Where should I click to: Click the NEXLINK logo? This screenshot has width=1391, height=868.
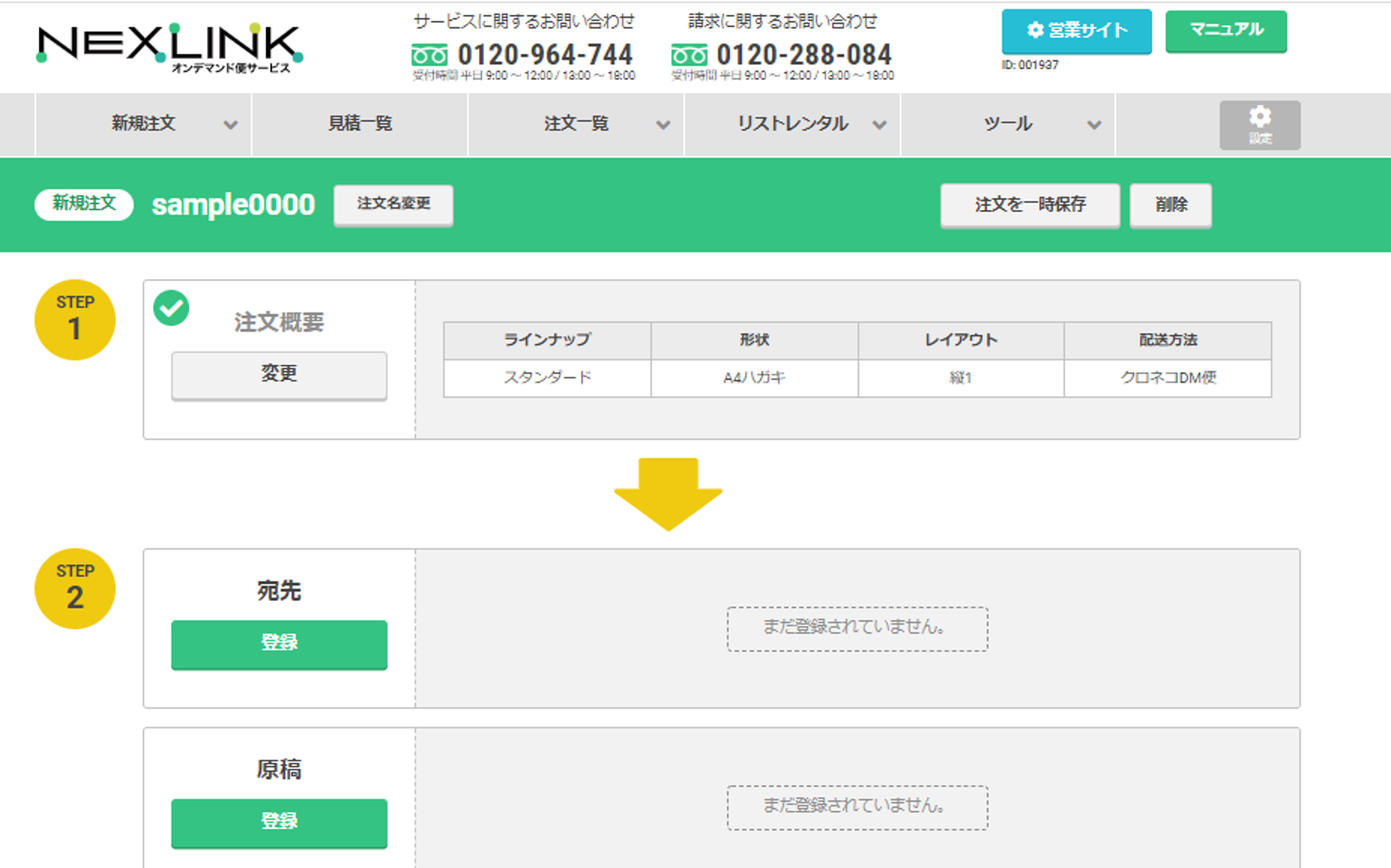(x=170, y=46)
